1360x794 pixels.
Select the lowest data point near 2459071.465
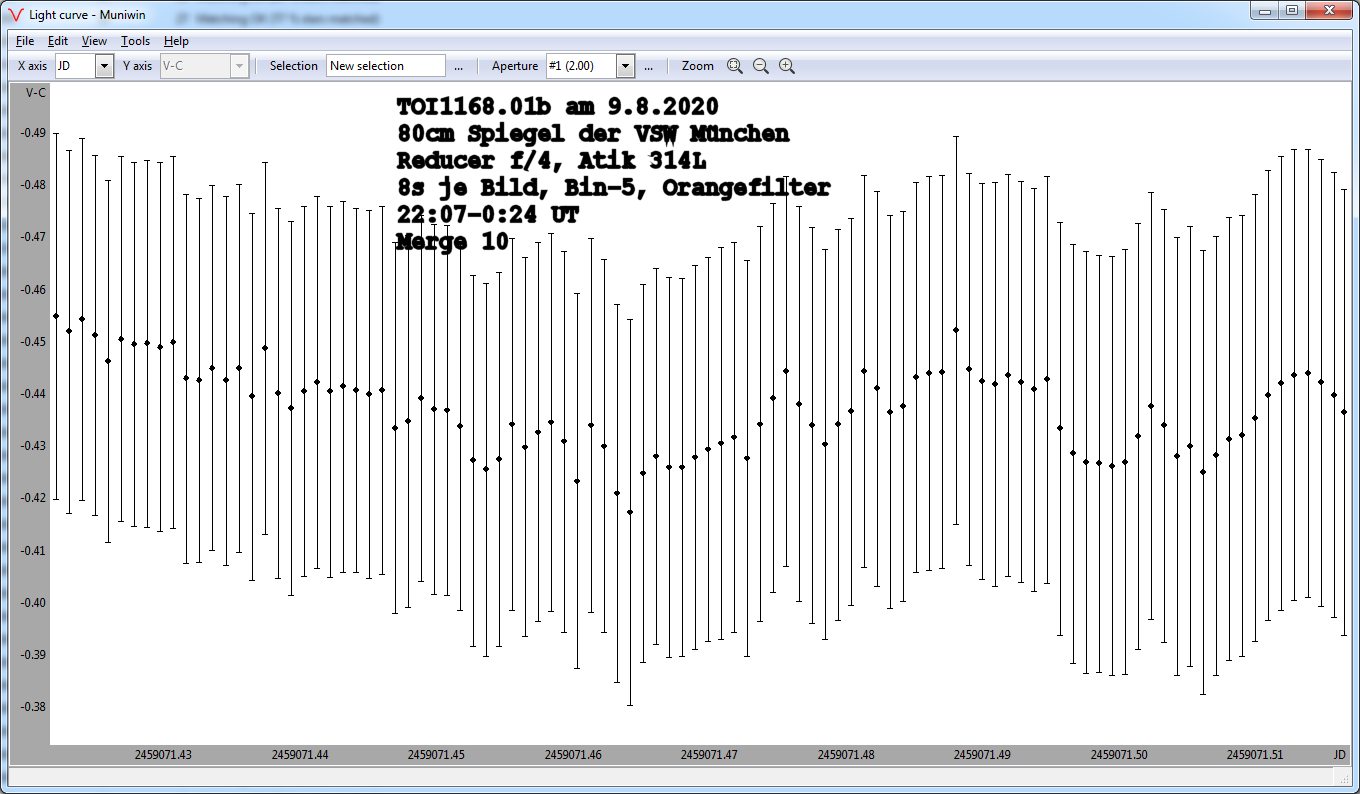coord(630,512)
